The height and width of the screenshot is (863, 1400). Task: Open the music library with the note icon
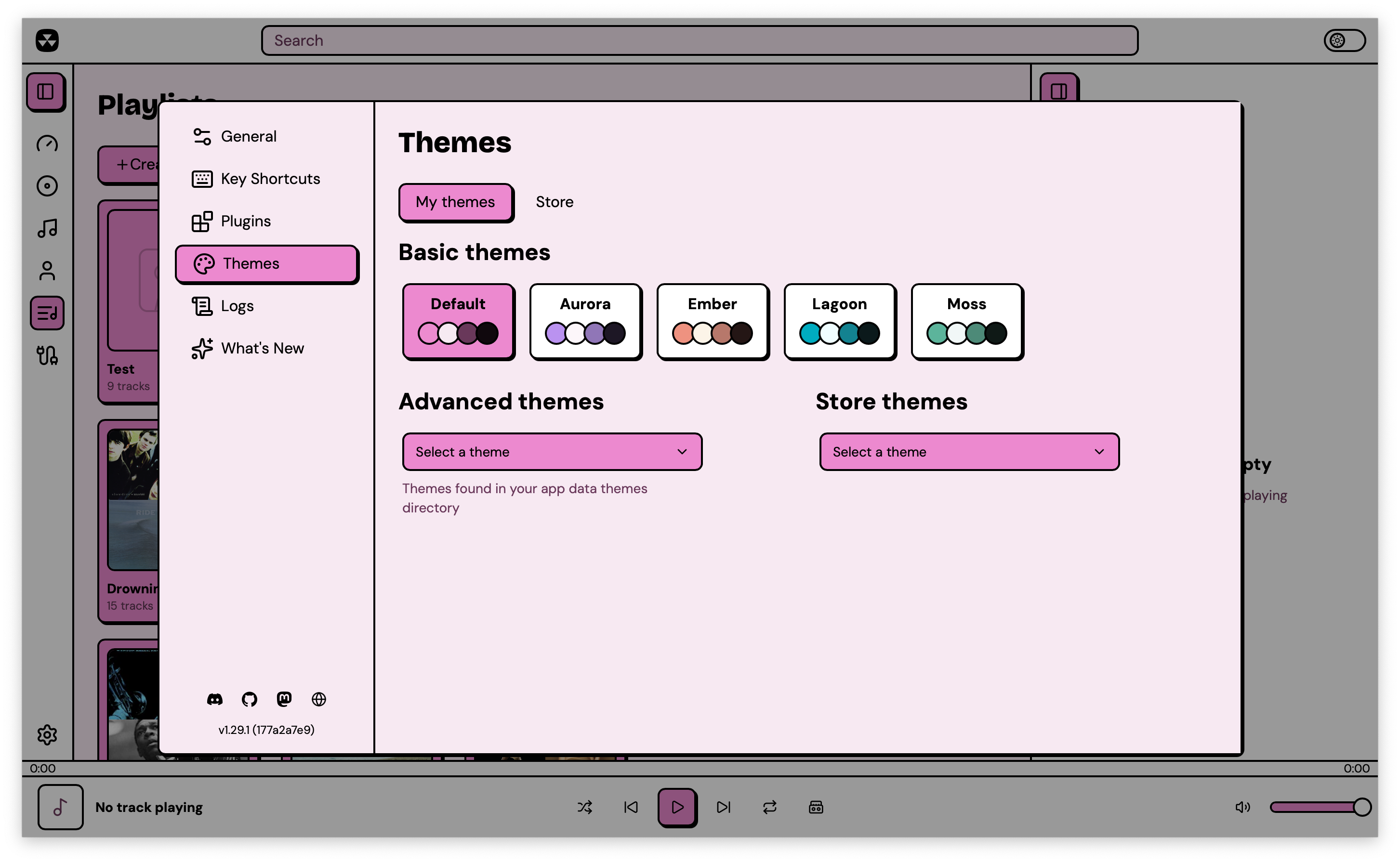(47, 228)
